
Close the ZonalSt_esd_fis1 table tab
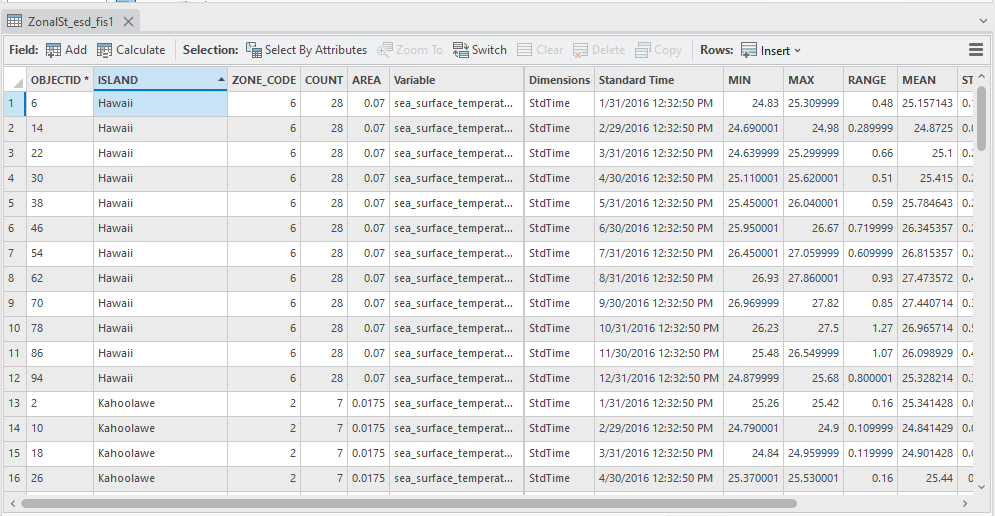point(128,21)
